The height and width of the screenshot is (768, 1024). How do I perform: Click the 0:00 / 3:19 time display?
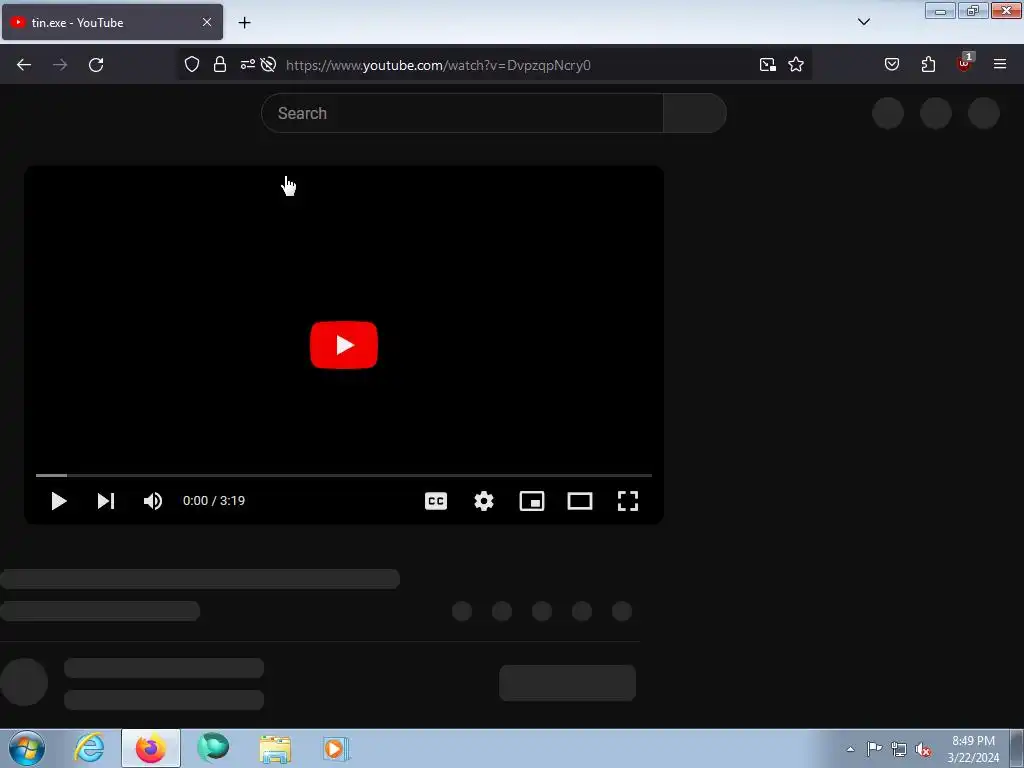(x=214, y=501)
